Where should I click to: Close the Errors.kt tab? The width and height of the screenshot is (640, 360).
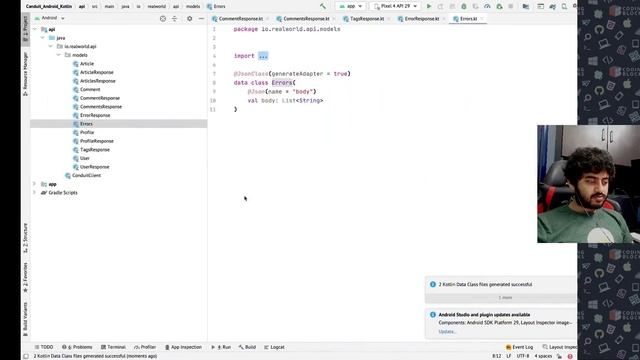click(482, 19)
